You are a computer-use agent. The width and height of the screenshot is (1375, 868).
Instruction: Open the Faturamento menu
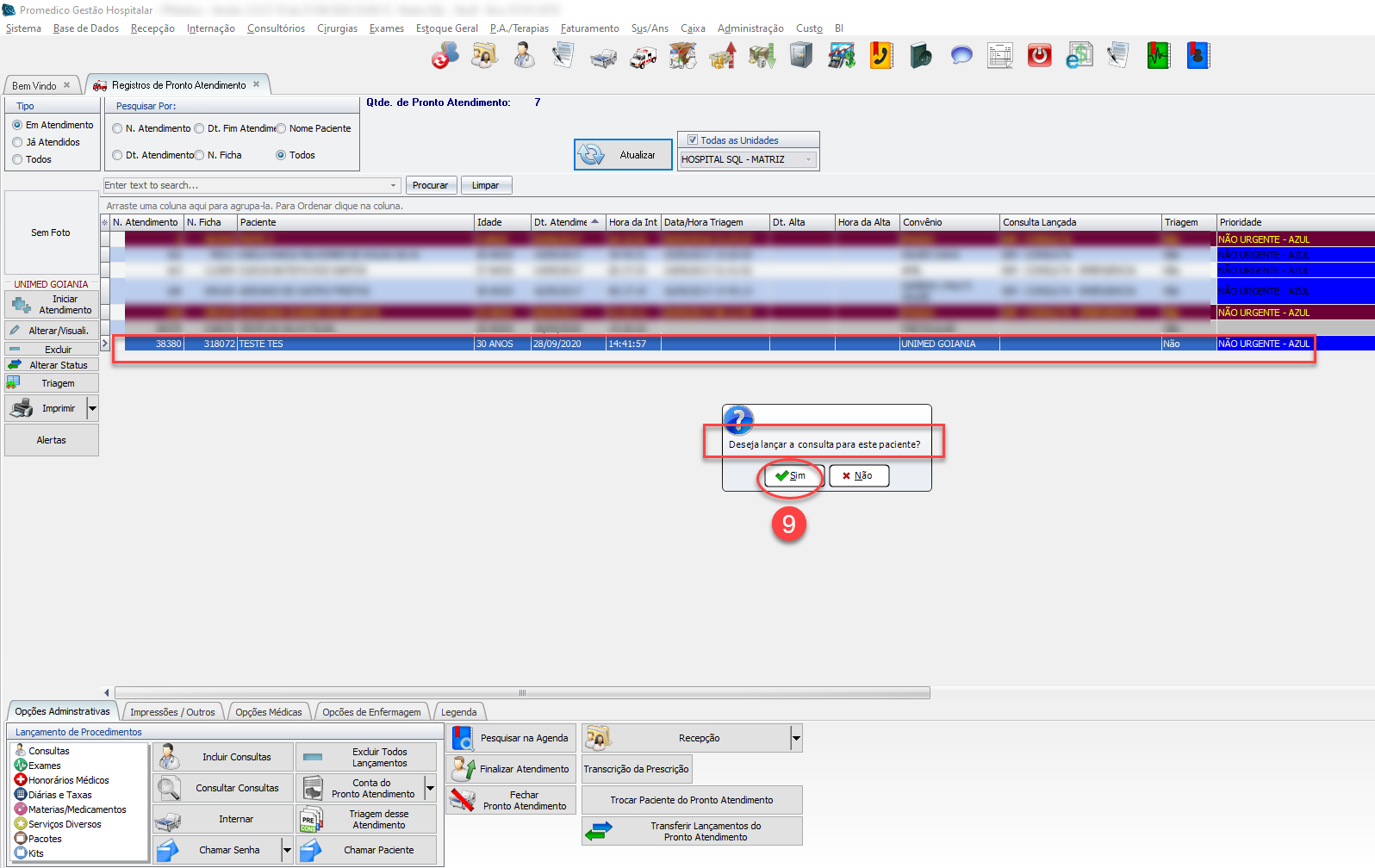[x=589, y=28]
